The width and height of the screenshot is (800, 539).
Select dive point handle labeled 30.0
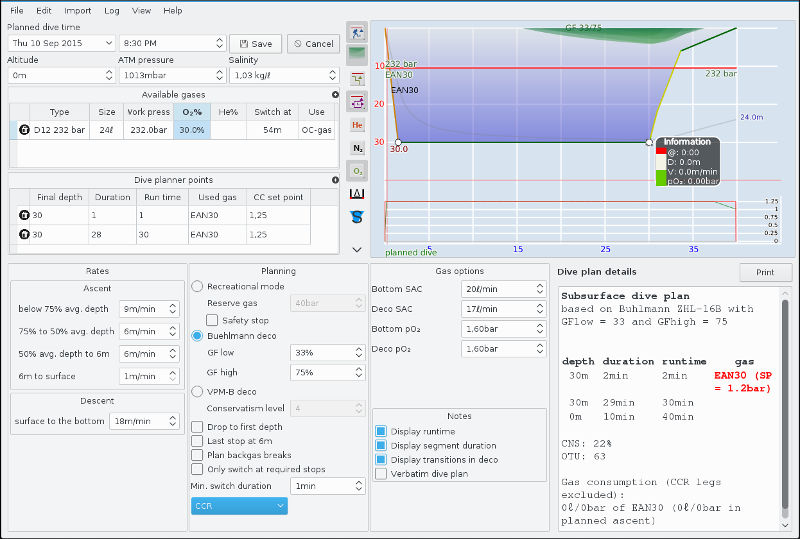tap(398, 142)
